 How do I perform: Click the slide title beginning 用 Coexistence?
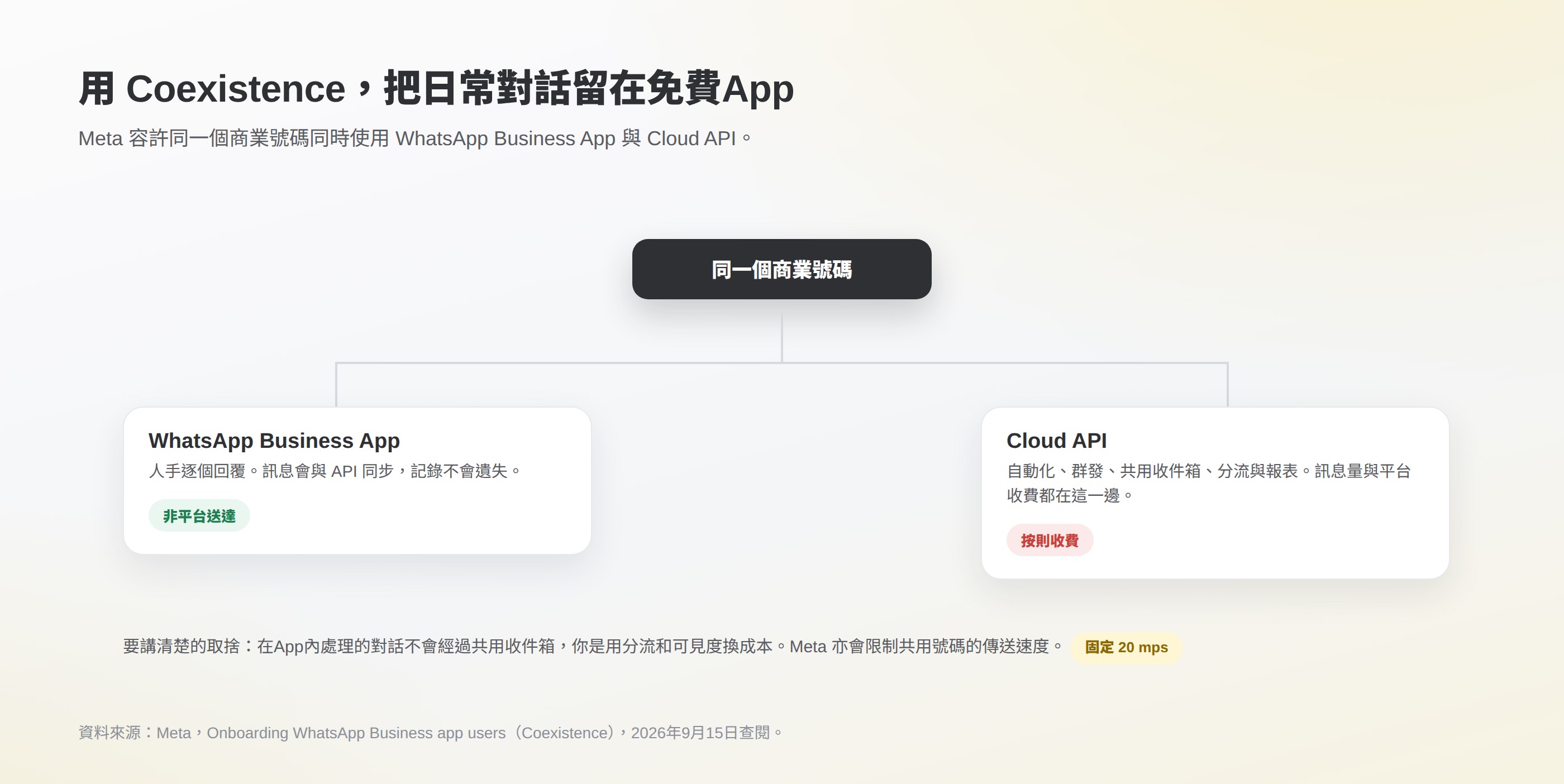pyautogui.click(x=436, y=89)
